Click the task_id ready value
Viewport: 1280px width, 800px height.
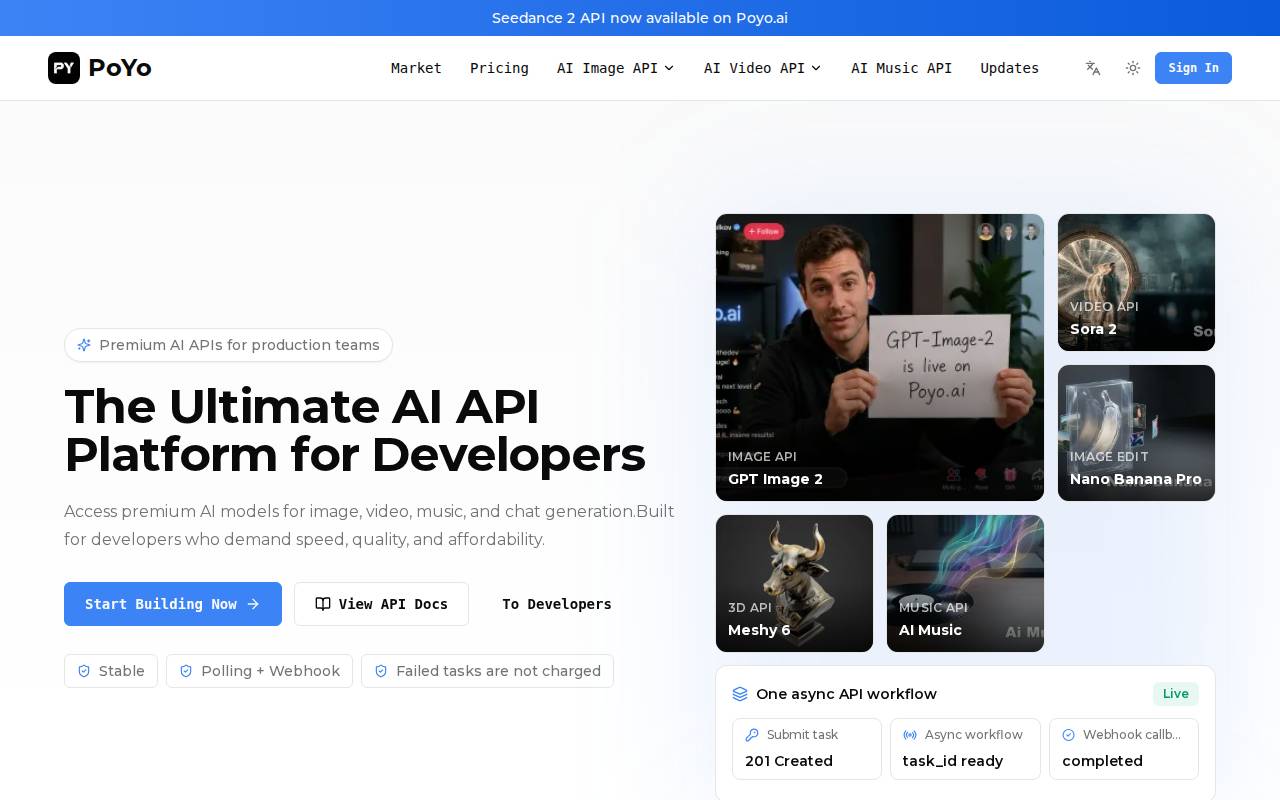952,761
